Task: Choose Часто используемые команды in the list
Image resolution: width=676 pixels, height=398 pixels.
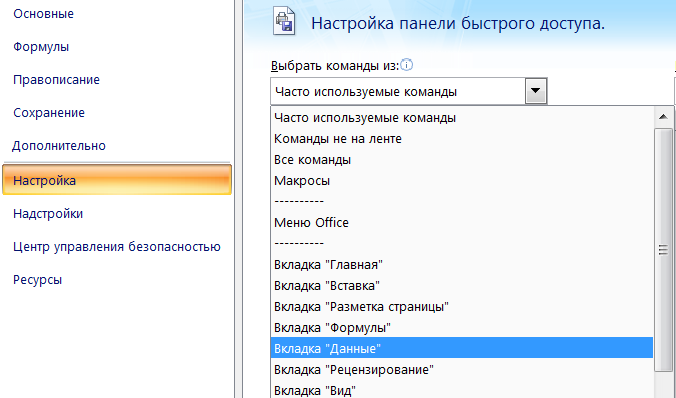Action: tap(462, 118)
